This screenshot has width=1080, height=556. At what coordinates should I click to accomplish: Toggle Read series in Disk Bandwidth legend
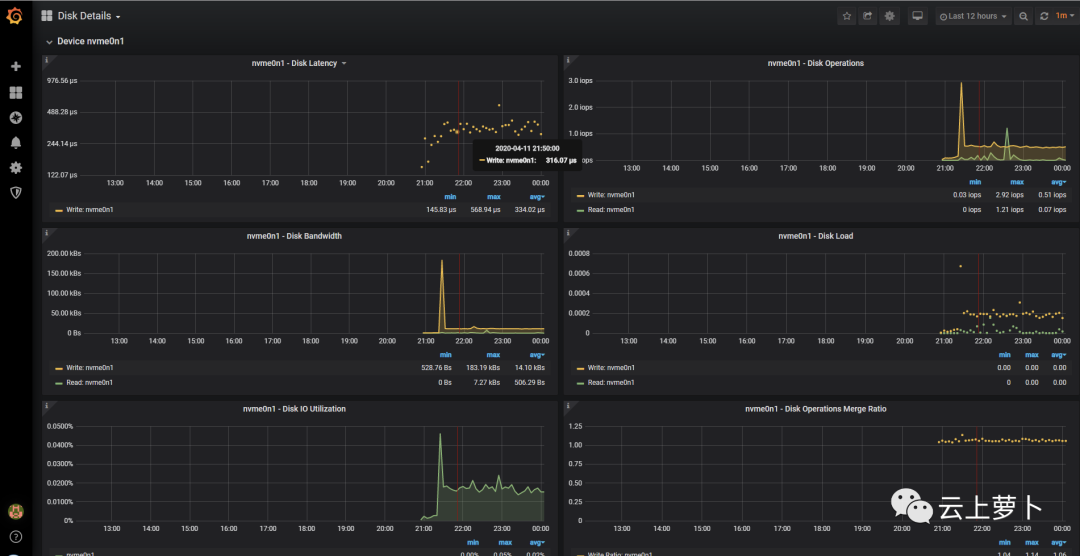pyautogui.click(x=90, y=382)
